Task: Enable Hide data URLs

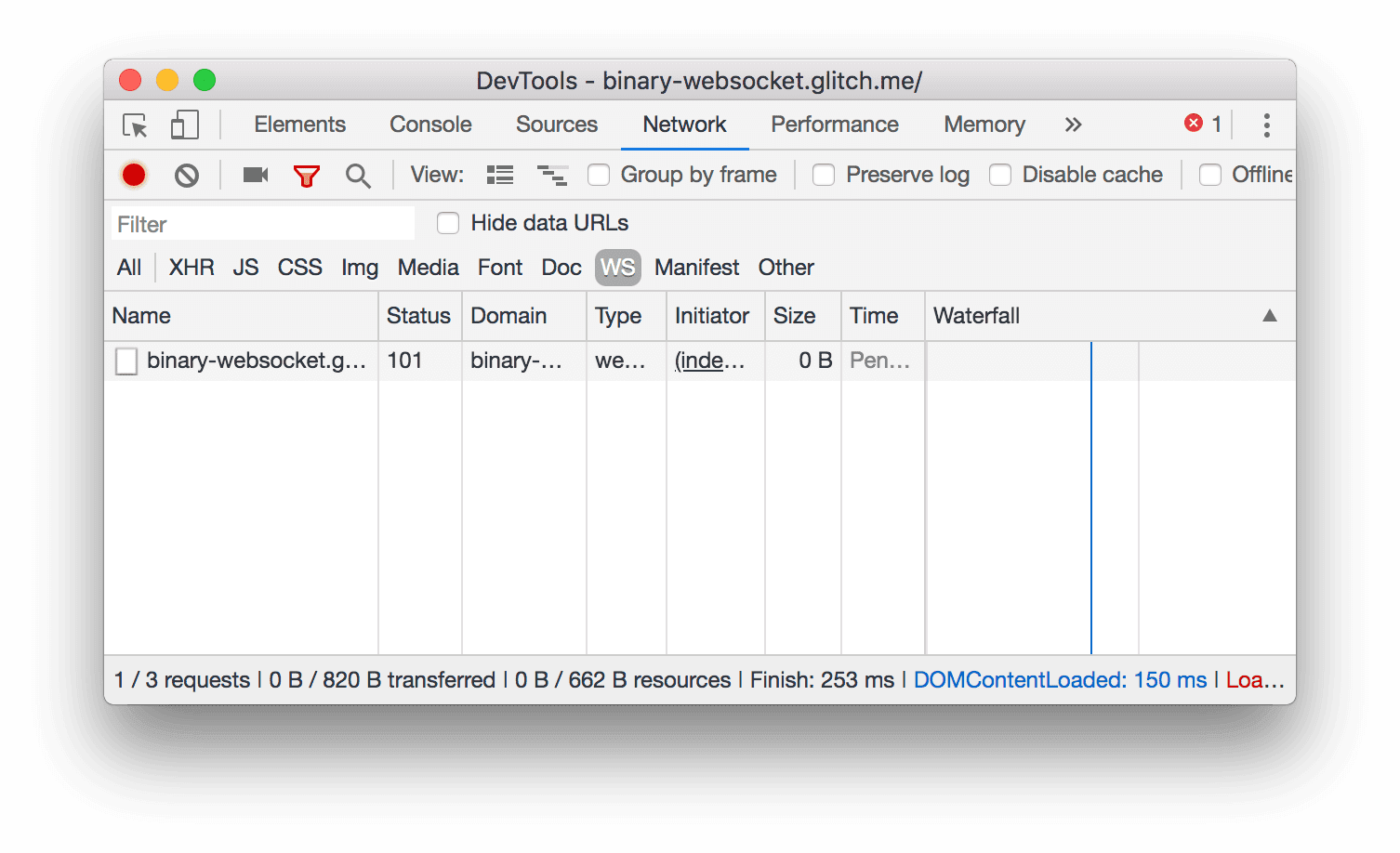Action: (448, 223)
